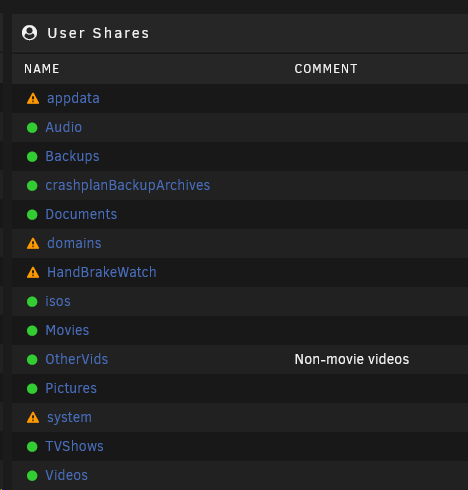This screenshot has height=490, width=468.
Task: Click the green status dot beside OtherVids
Action: point(32,360)
